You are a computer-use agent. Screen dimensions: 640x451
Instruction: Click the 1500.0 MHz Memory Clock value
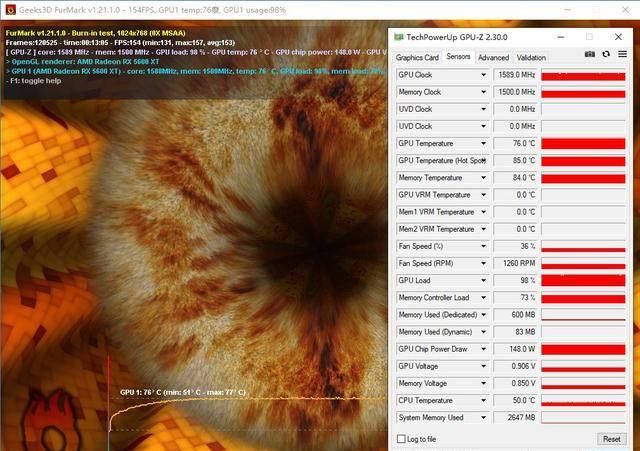pos(515,92)
